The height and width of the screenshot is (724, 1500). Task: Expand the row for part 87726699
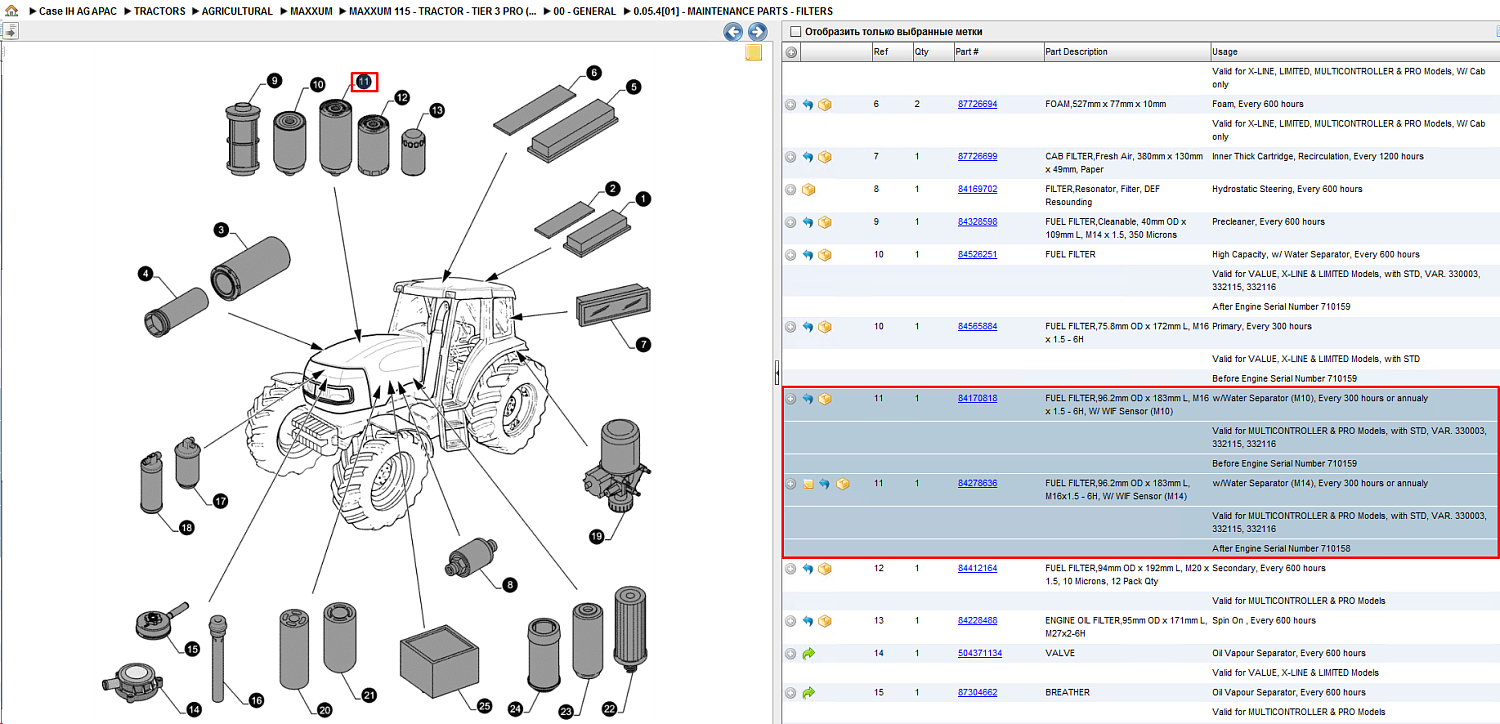(790, 157)
